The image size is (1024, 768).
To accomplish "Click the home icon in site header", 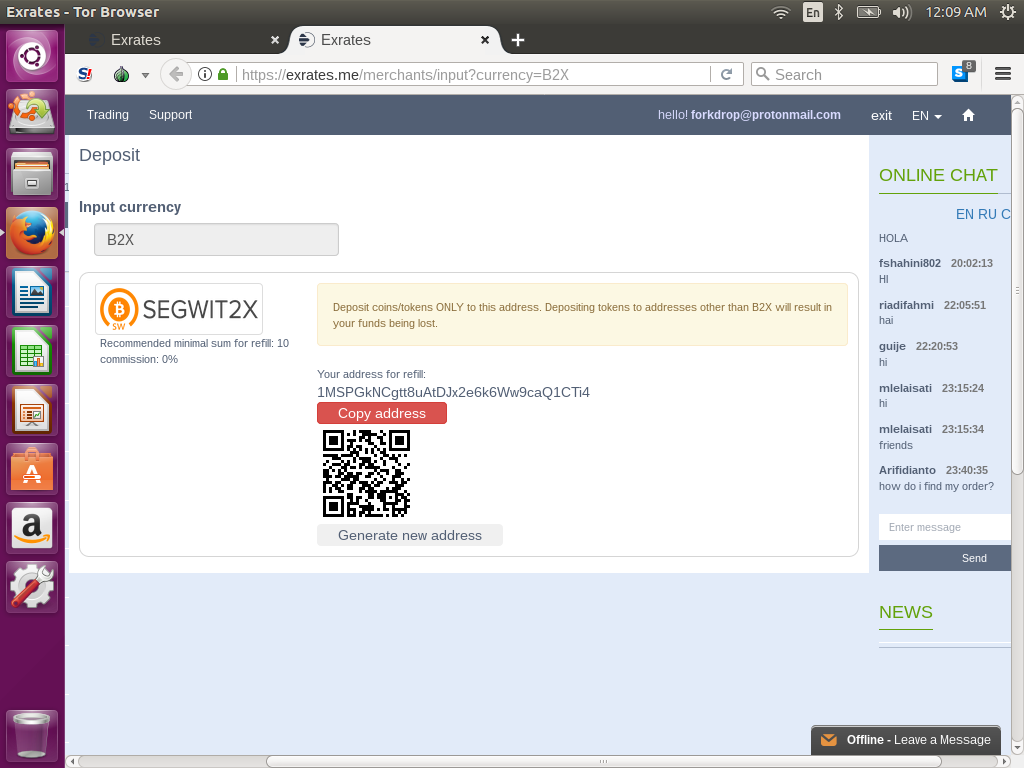I will pyautogui.click(x=968, y=115).
